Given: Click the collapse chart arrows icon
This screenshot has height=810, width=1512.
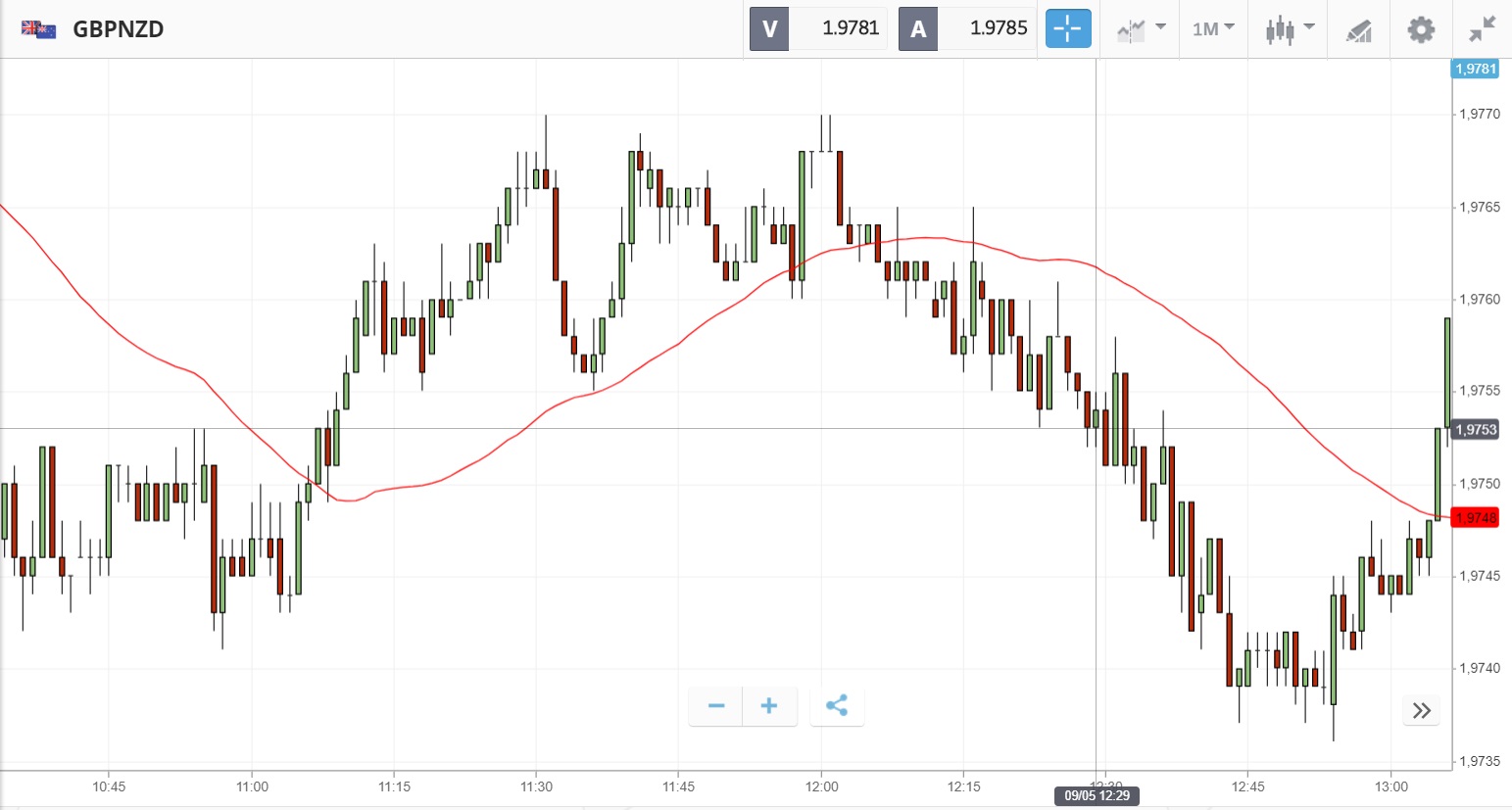Looking at the screenshot, I should pos(1482,29).
